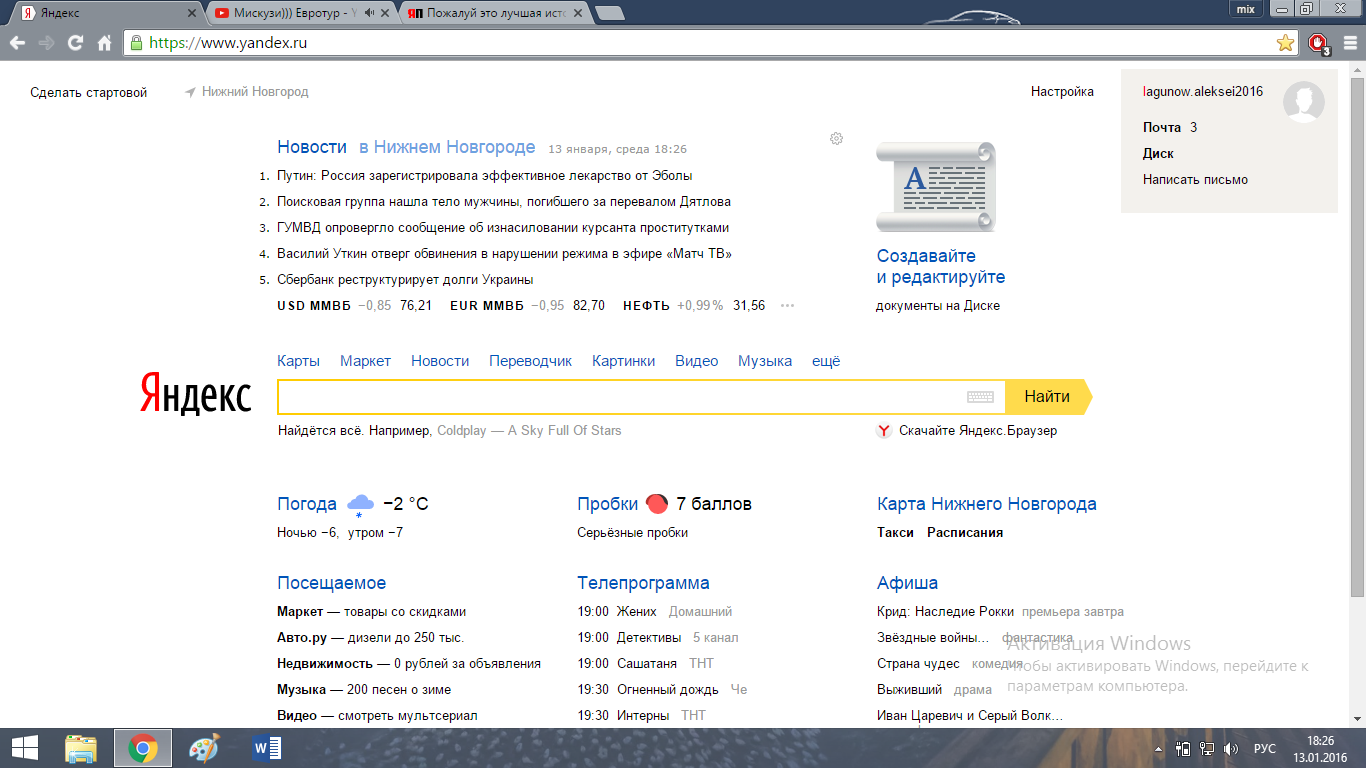Image resolution: width=1366 pixels, height=768 pixels.
Task: Reload the page with refresh icon
Action: click(x=75, y=43)
